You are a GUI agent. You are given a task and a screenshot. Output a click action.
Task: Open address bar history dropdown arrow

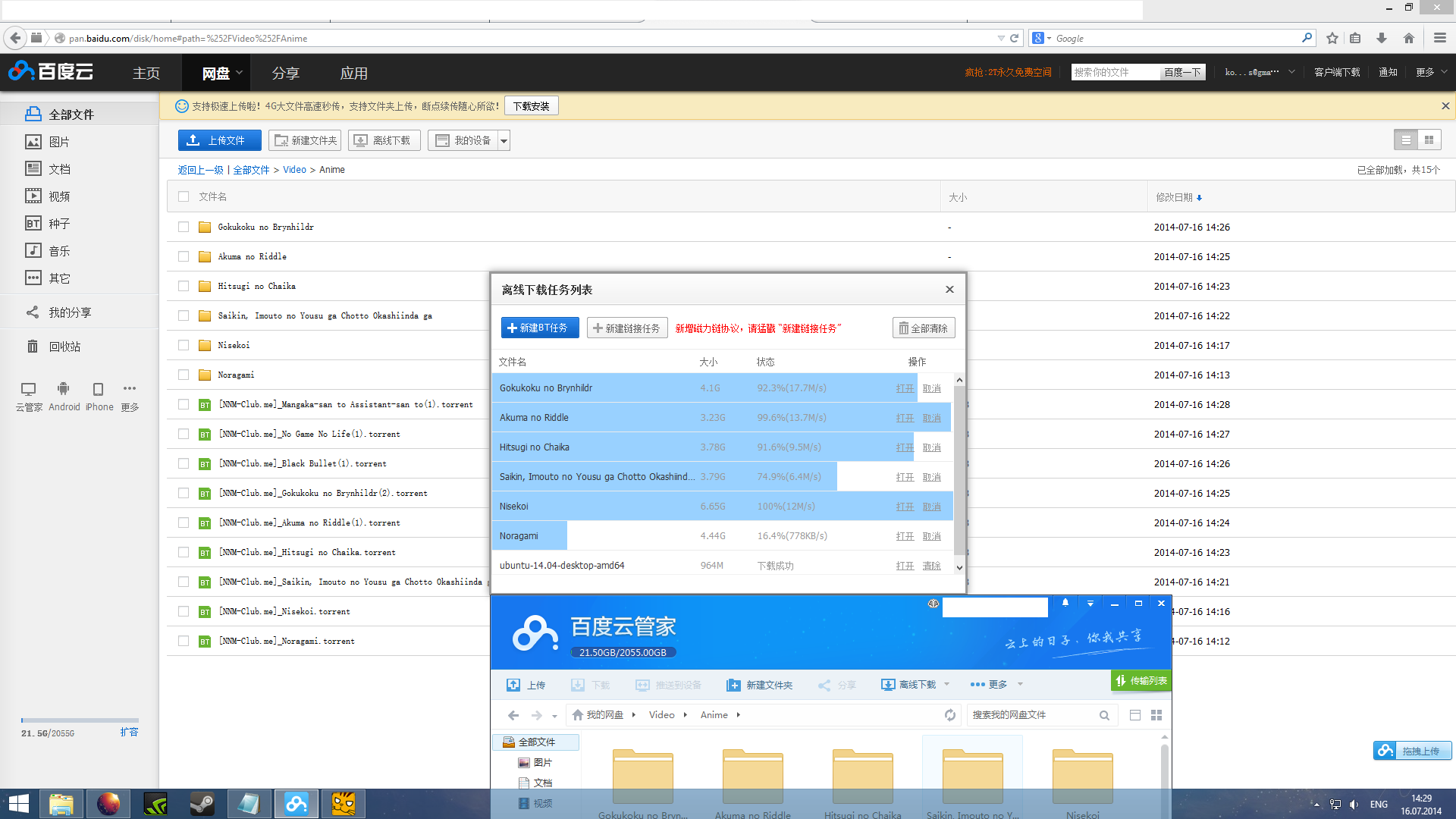tap(1001, 38)
